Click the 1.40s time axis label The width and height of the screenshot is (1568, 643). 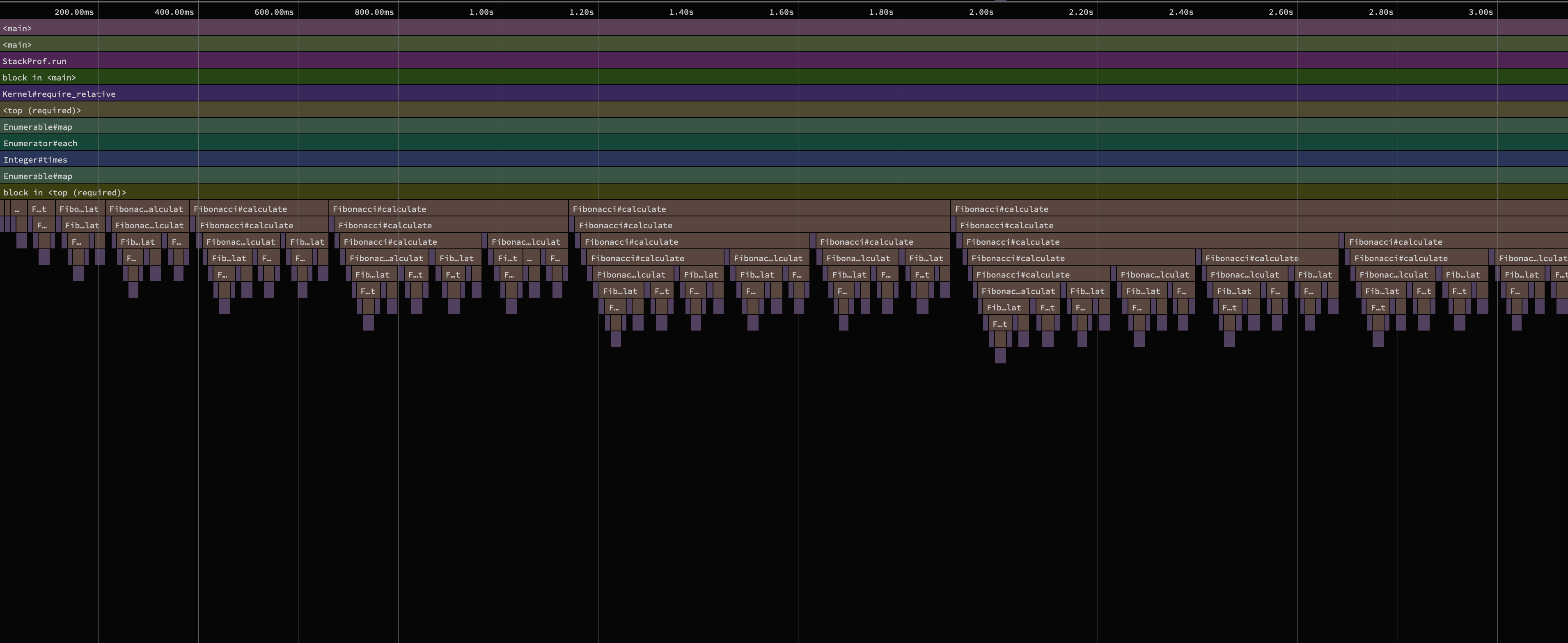coord(681,11)
